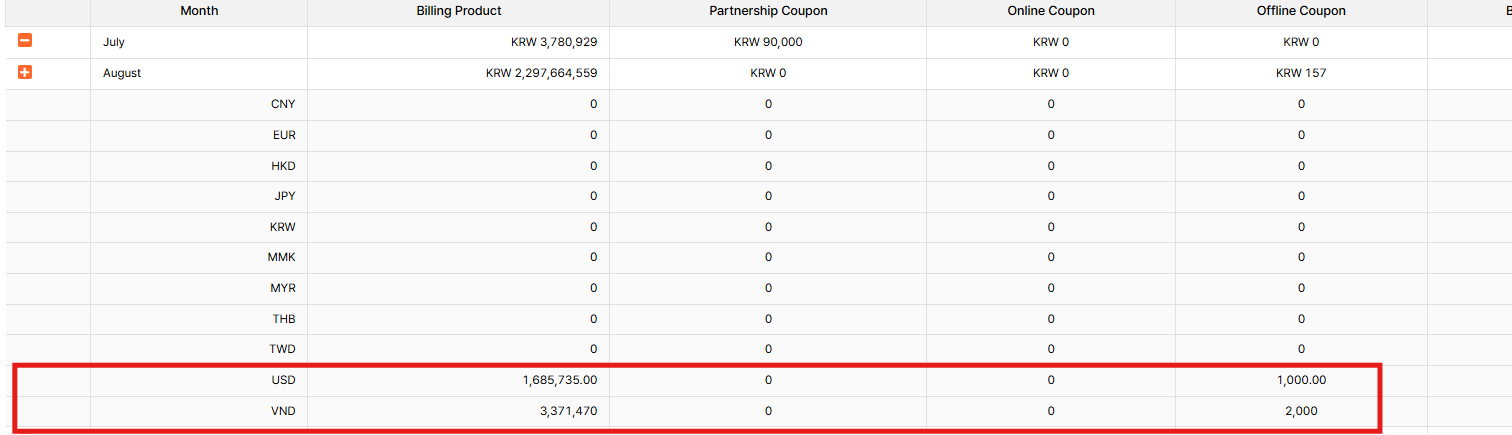Select the VND currency row label

point(283,411)
